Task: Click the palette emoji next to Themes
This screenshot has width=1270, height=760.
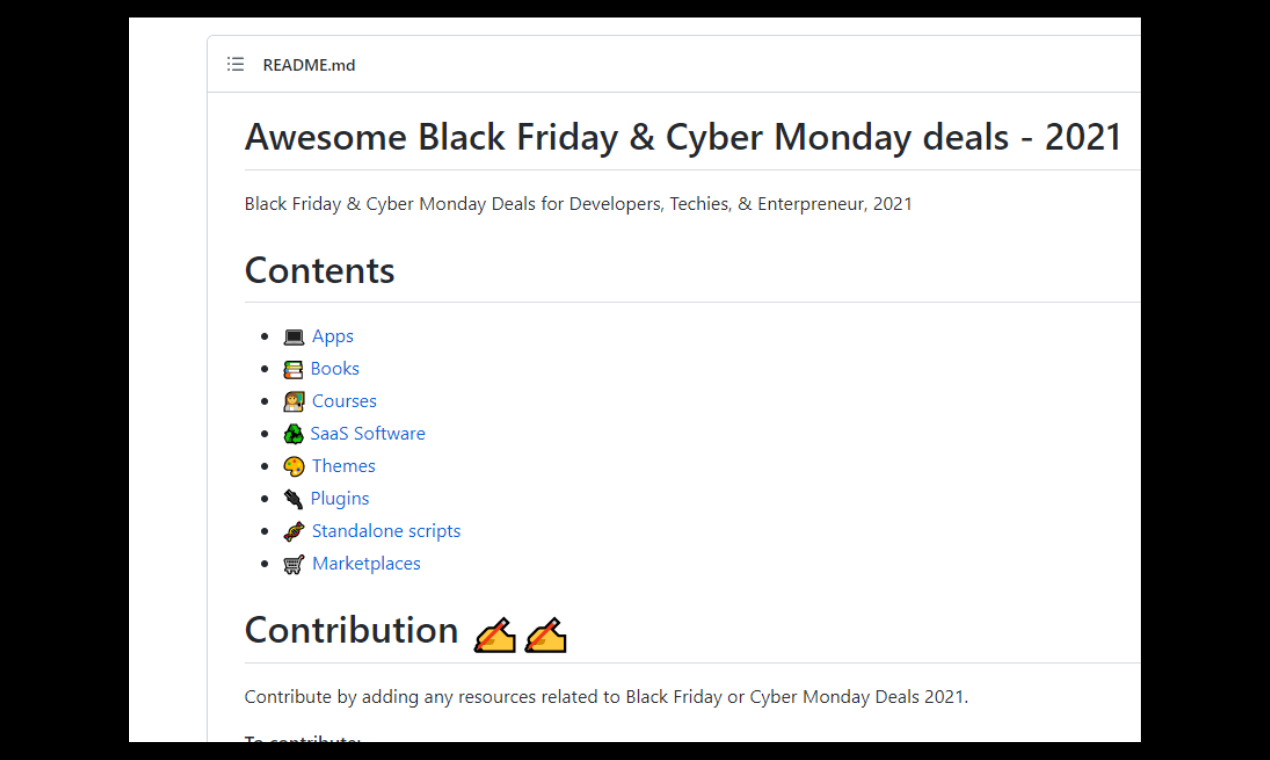Action: click(x=293, y=465)
